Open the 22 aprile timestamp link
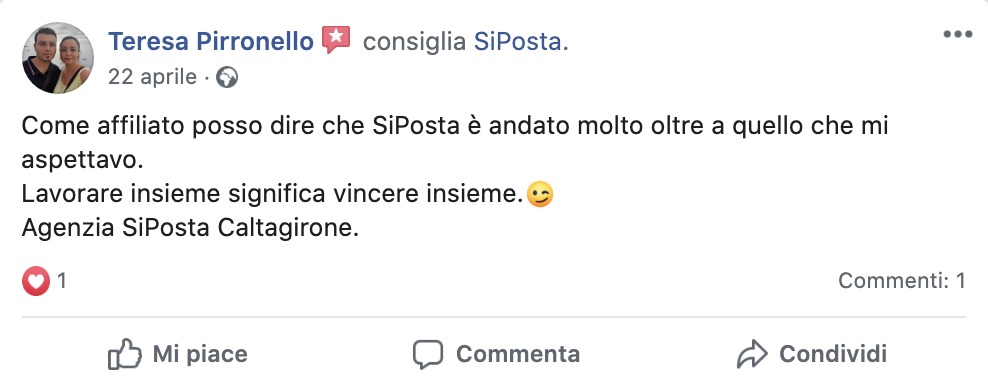 click(x=152, y=77)
